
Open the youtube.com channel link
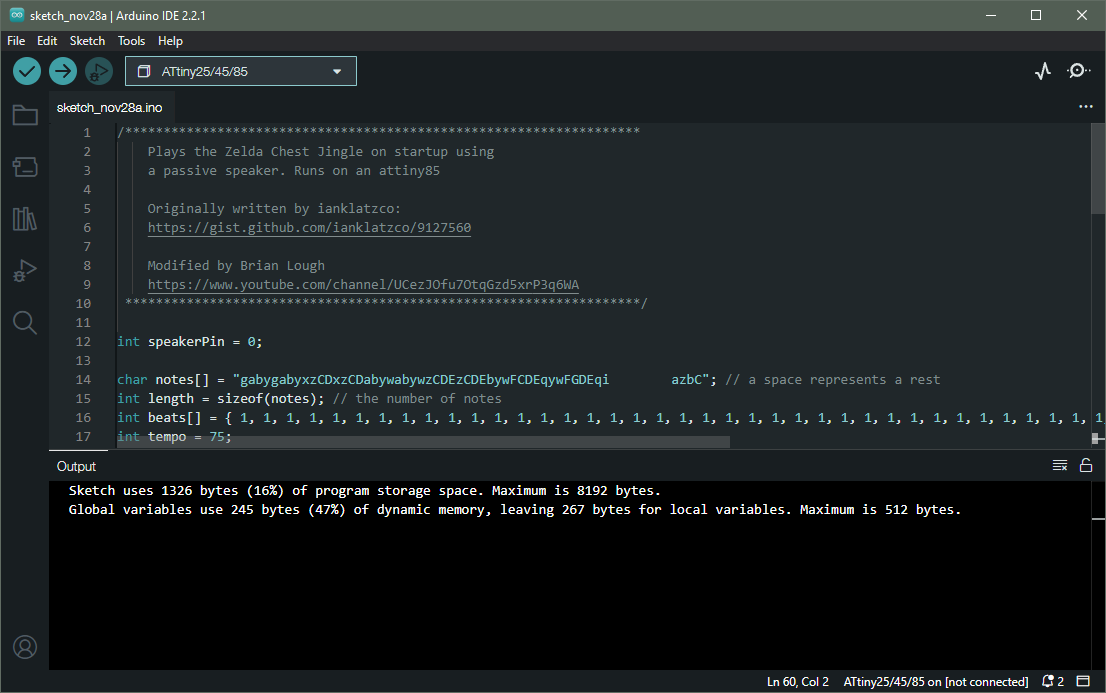pyautogui.click(x=363, y=285)
